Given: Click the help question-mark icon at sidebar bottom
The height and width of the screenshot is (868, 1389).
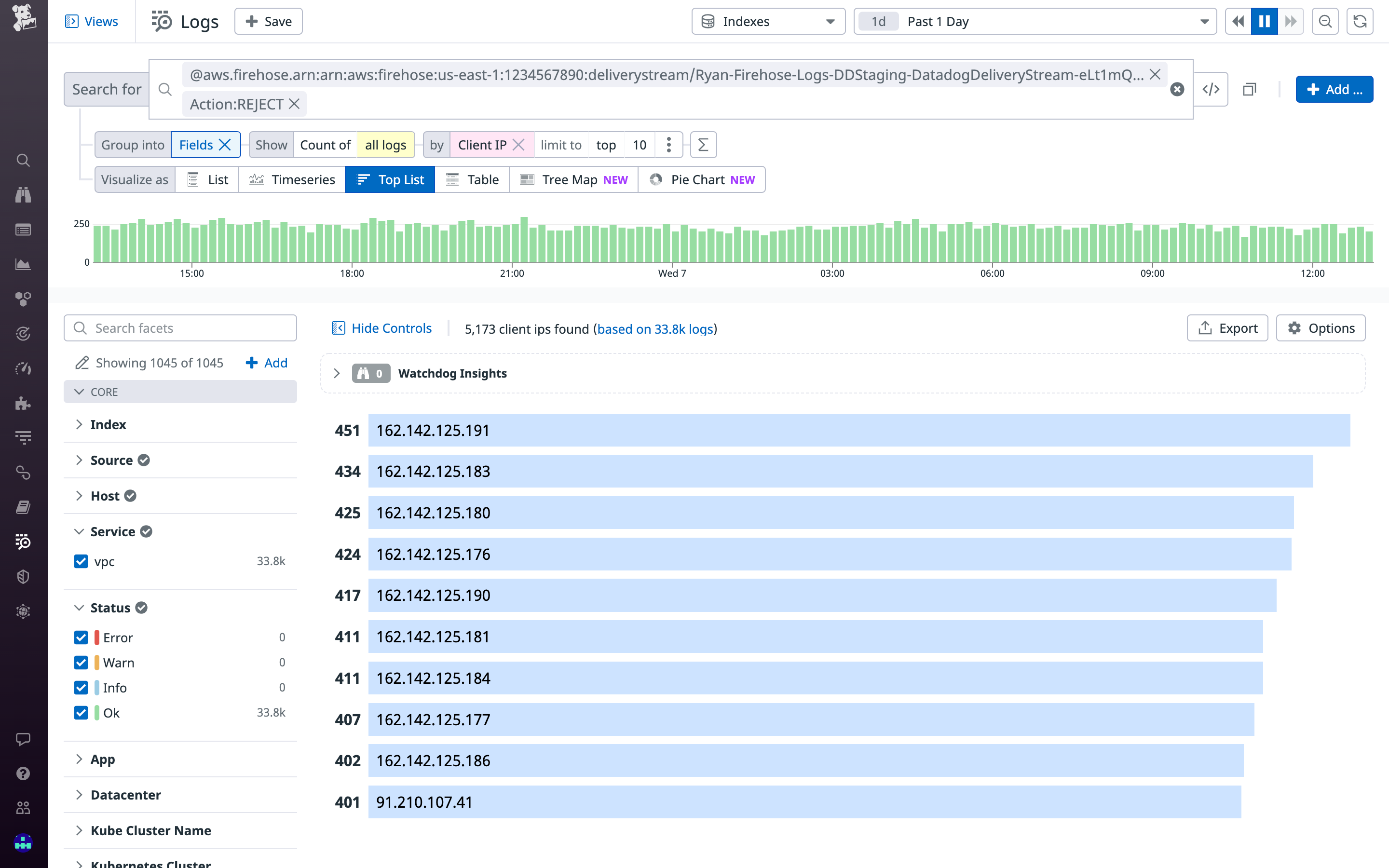Looking at the screenshot, I should 23,773.
